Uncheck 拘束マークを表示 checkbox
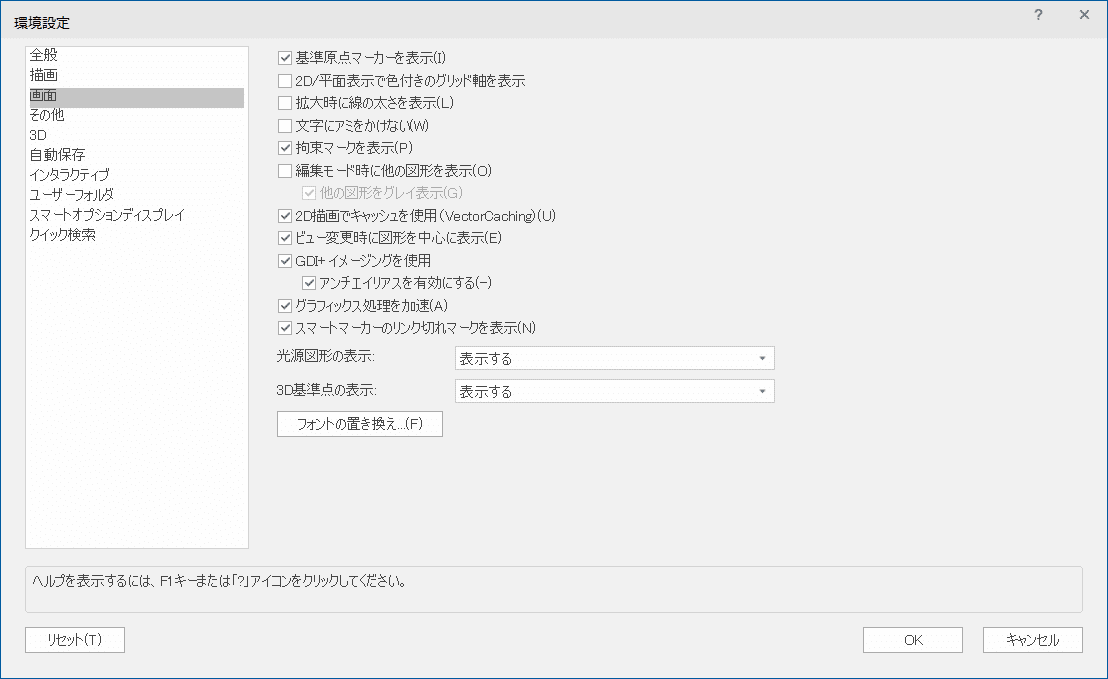Image resolution: width=1108 pixels, height=679 pixels. tap(285, 148)
